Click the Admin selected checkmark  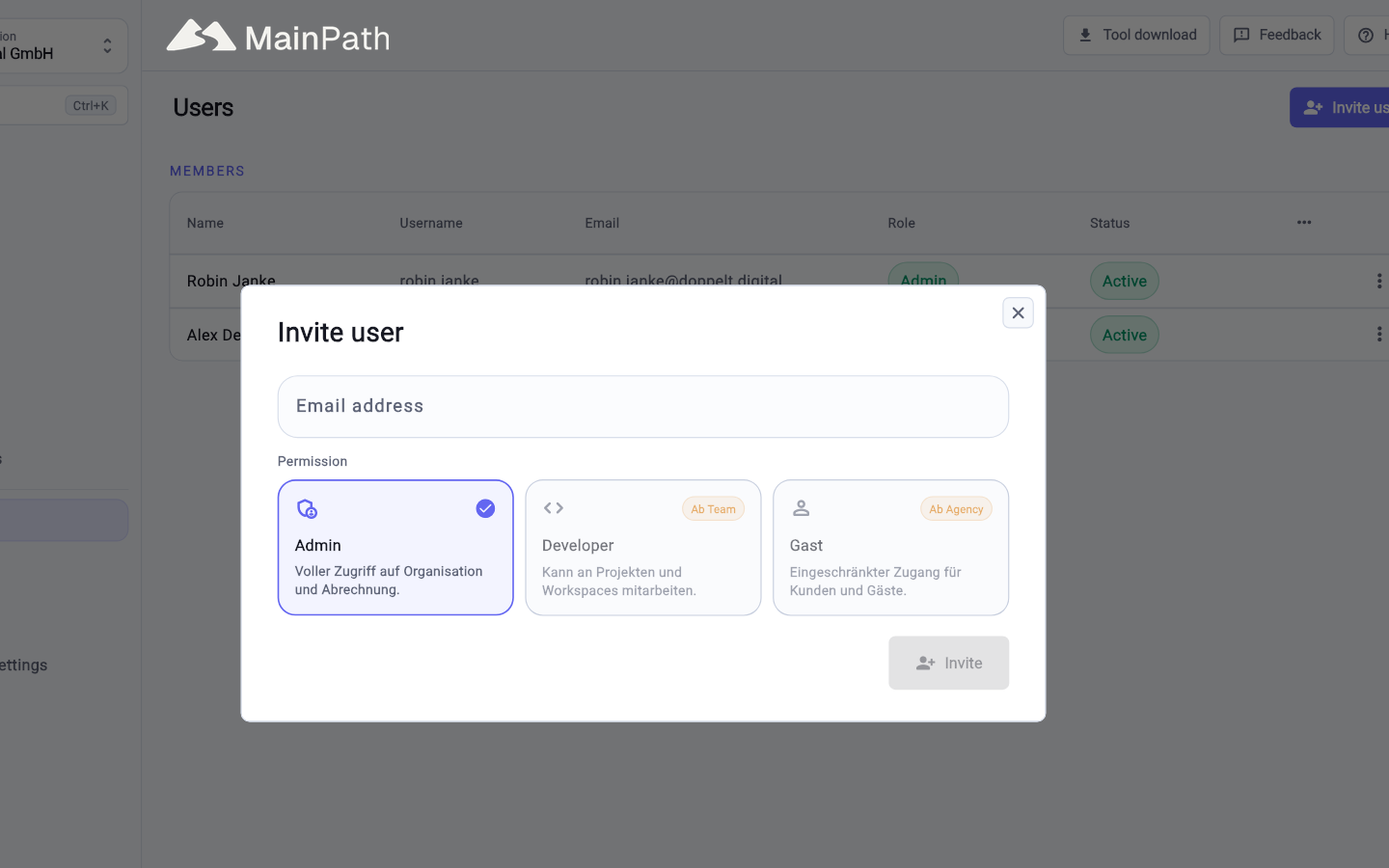pos(485,508)
